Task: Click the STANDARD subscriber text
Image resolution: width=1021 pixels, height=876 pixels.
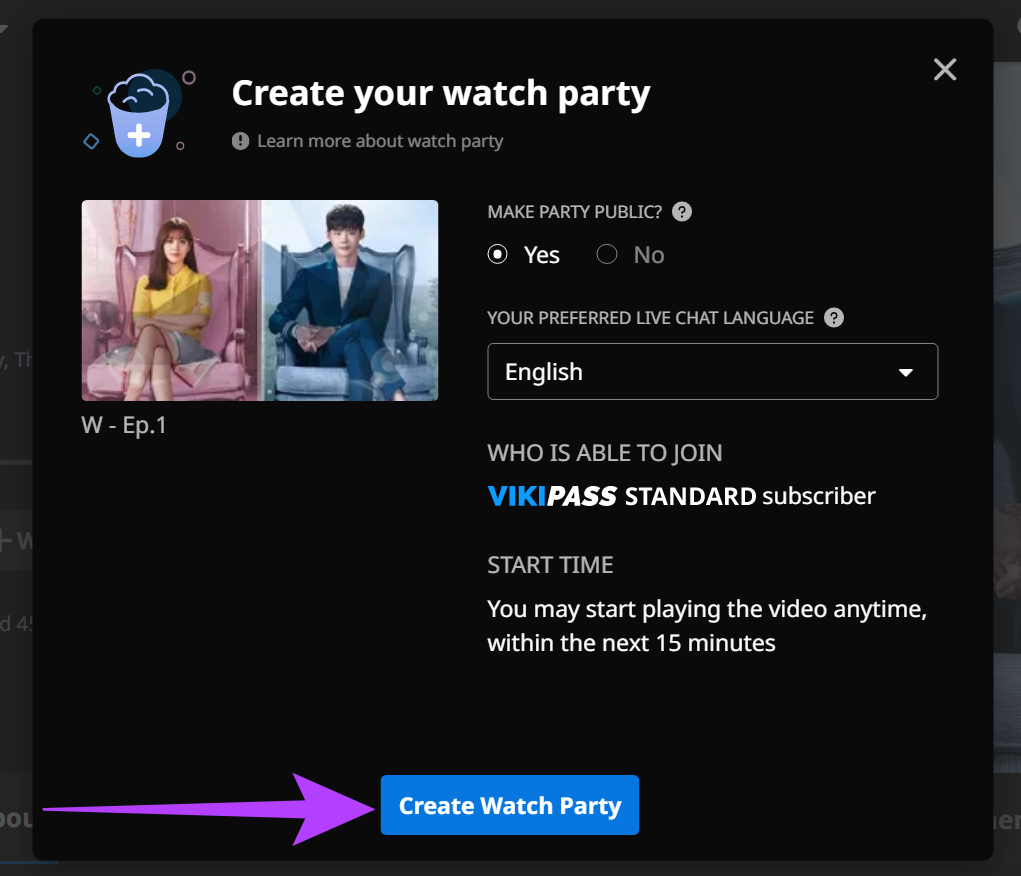Action: pyautogui.click(x=750, y=496)
